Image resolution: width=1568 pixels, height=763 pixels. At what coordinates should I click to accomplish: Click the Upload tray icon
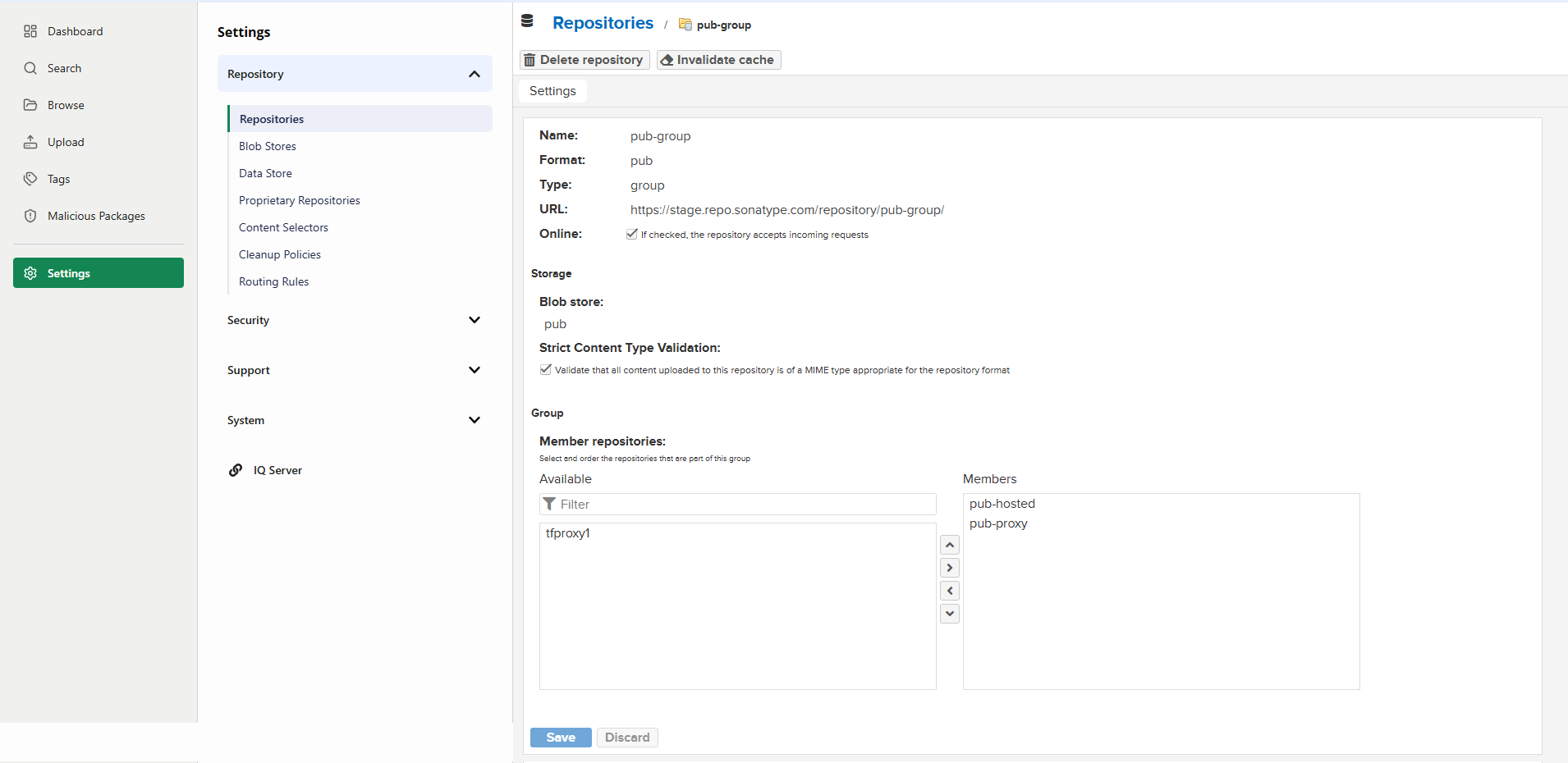(x=30, y=142)
